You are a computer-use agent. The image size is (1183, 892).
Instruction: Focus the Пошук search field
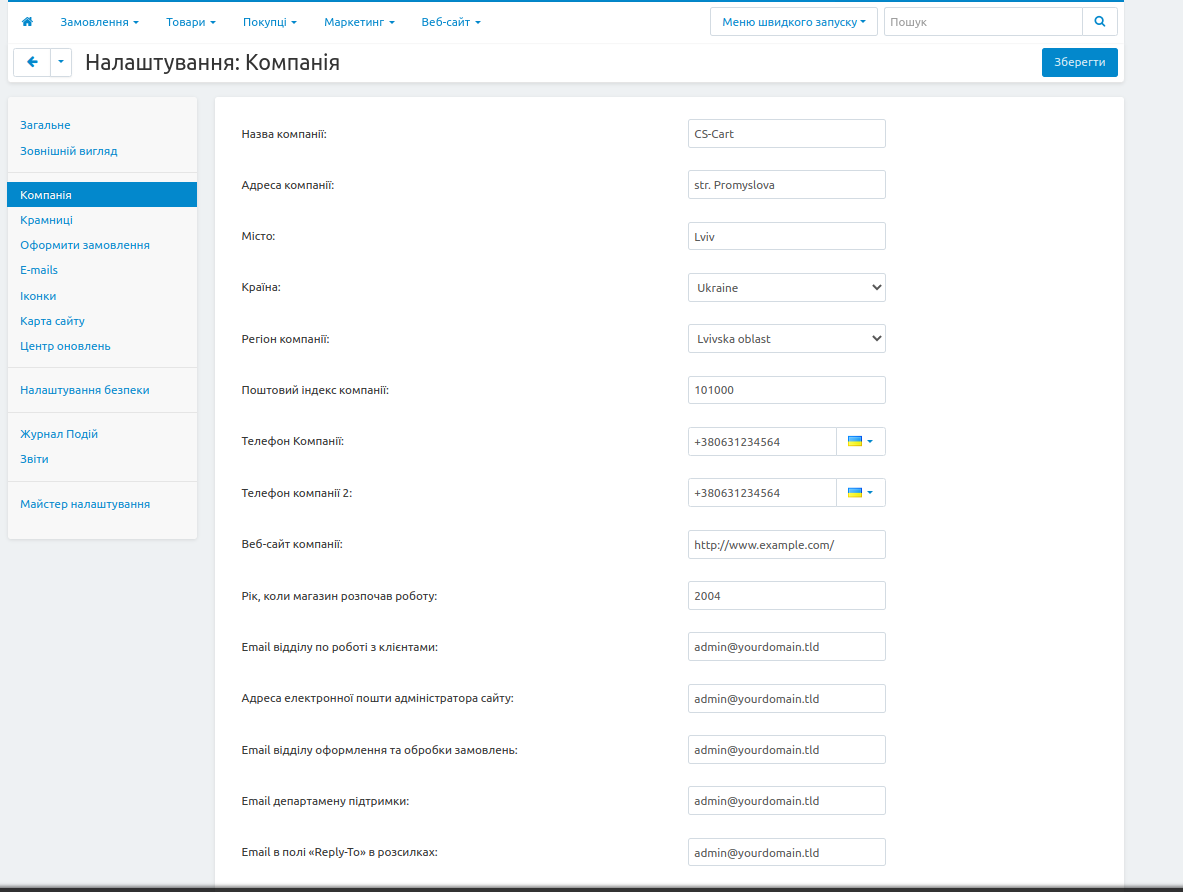[x=982, y=22]
